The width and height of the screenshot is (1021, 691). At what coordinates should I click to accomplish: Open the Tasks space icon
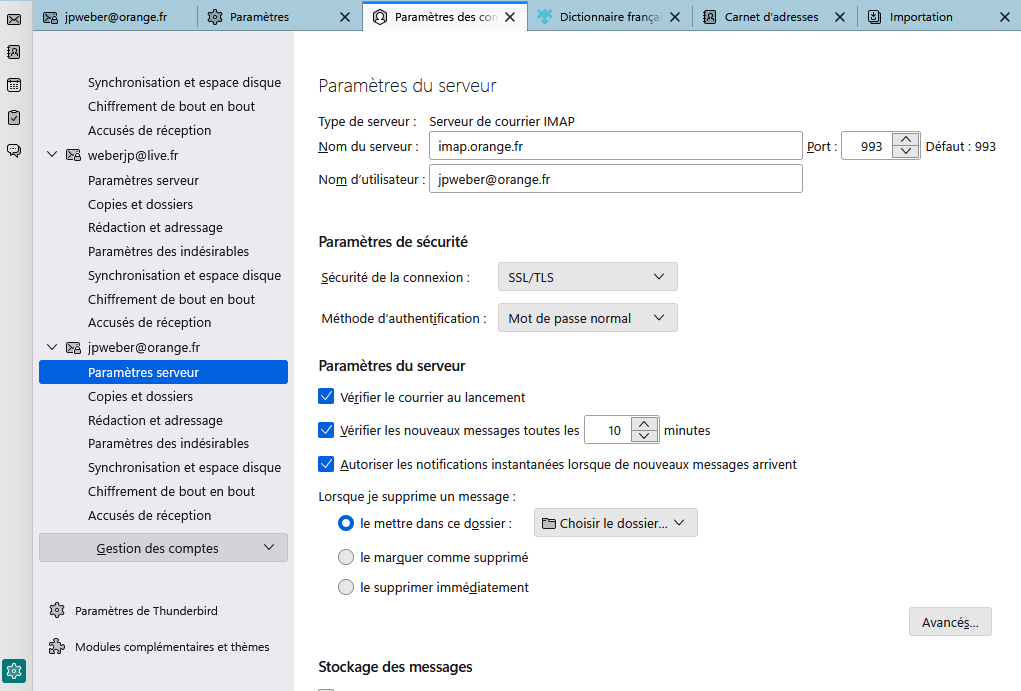[14, 118]
